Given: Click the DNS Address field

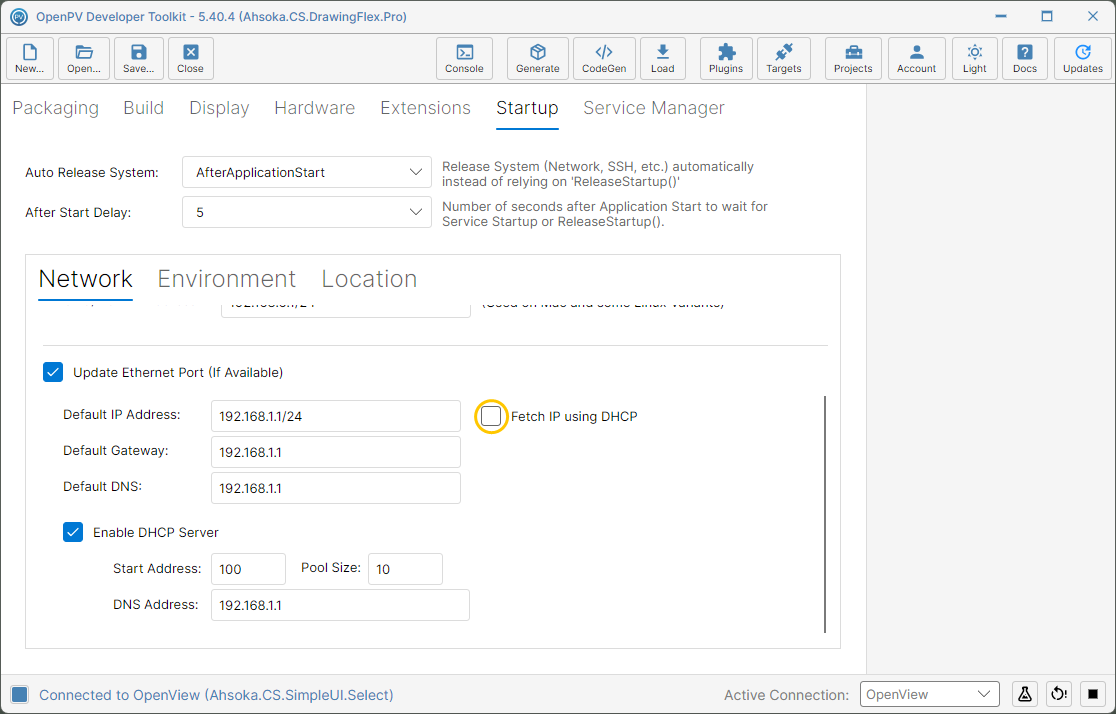Looking at the screenshot, I should point(340,605).
